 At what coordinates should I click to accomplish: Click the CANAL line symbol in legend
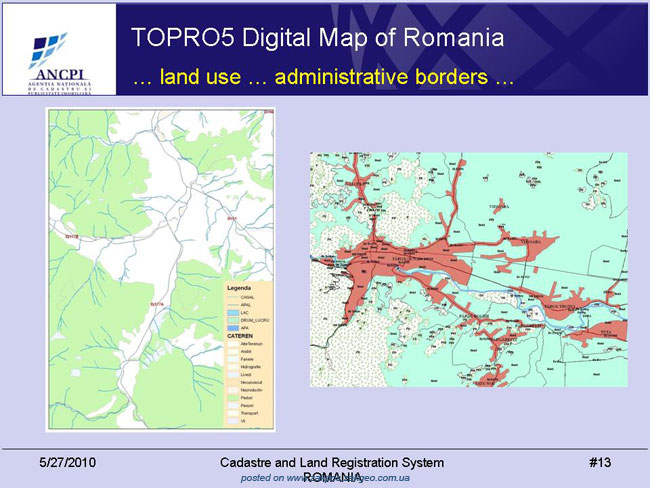(x=233, y=297)
